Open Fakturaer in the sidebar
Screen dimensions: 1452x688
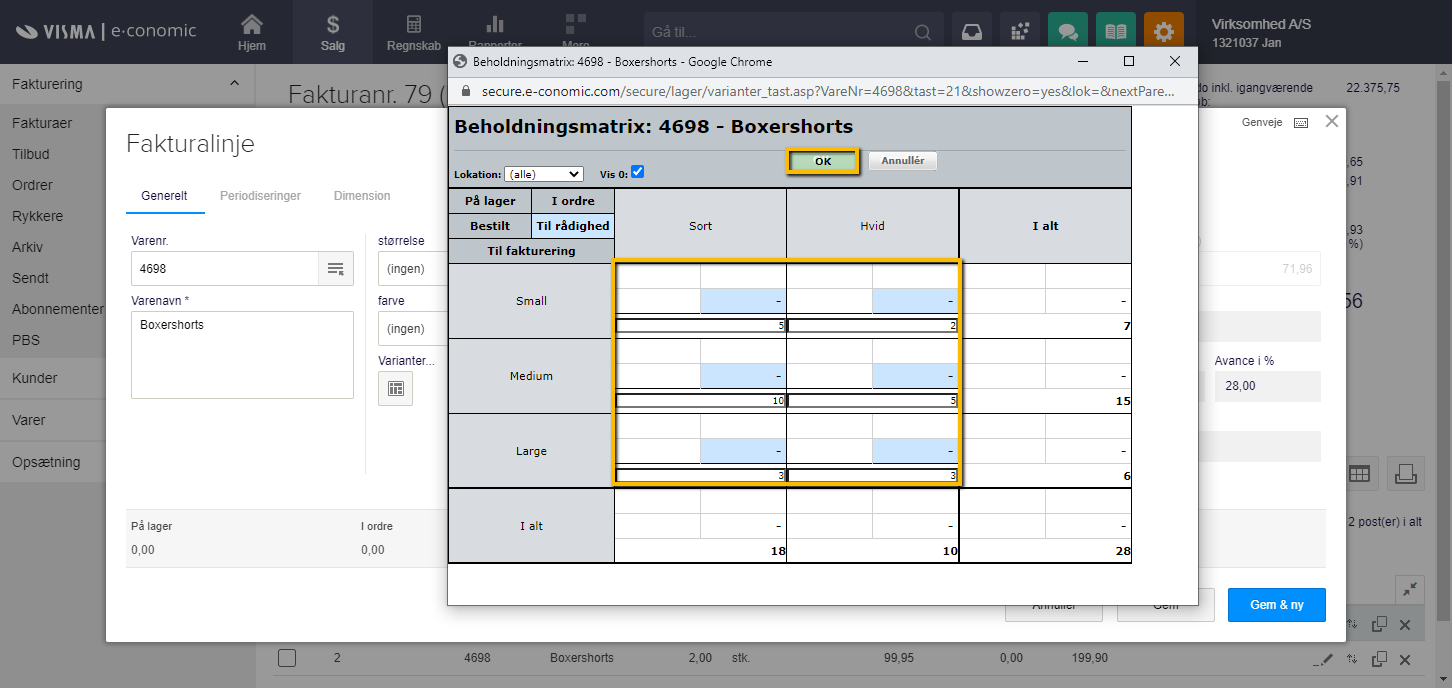coord(42,123)
